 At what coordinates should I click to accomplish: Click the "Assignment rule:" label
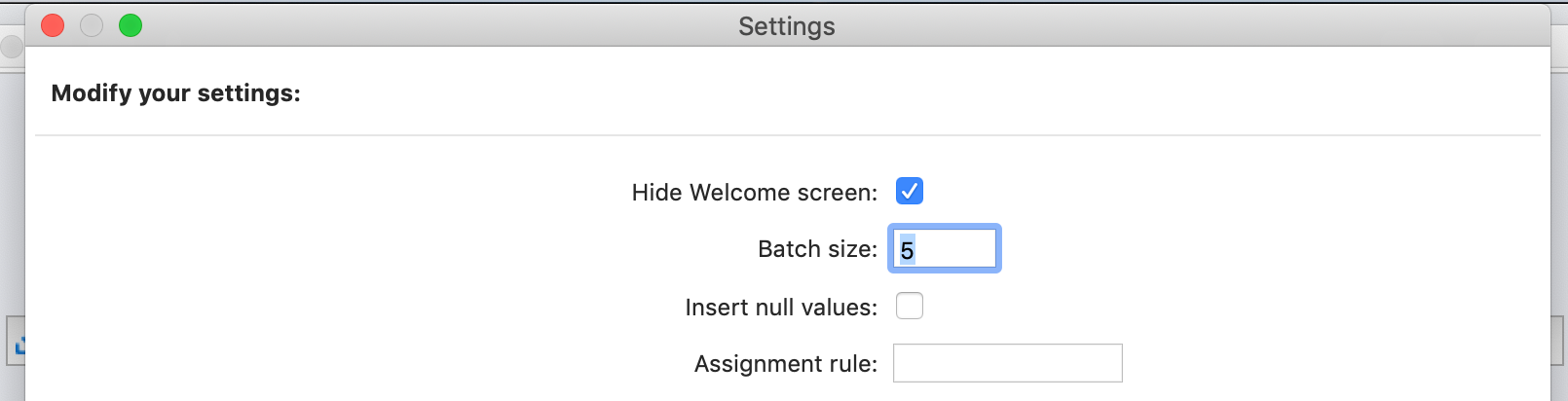[x=786, y=364]
